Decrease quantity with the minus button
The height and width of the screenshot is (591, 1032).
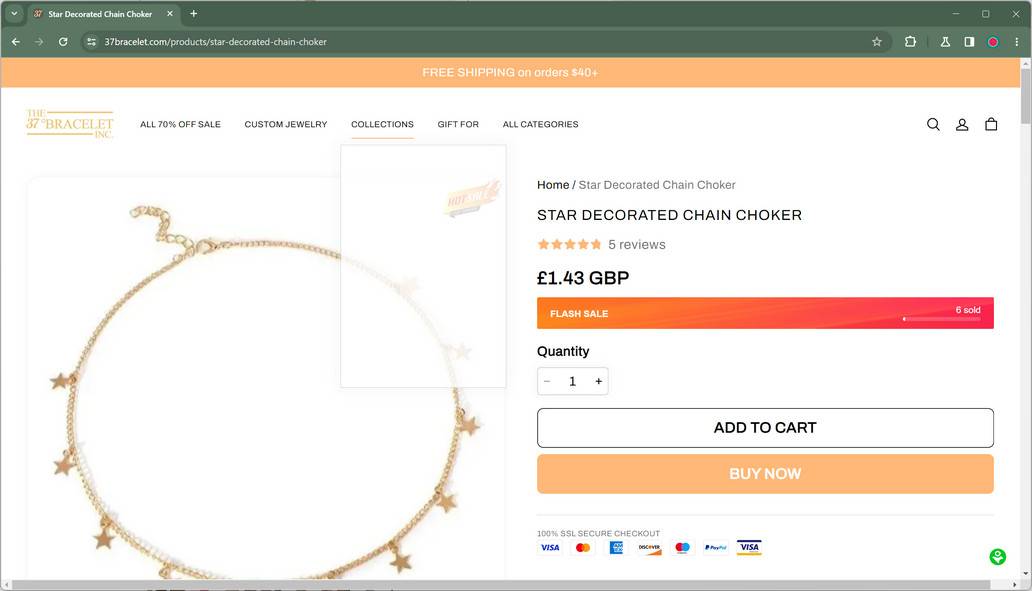tap(547, 381)
